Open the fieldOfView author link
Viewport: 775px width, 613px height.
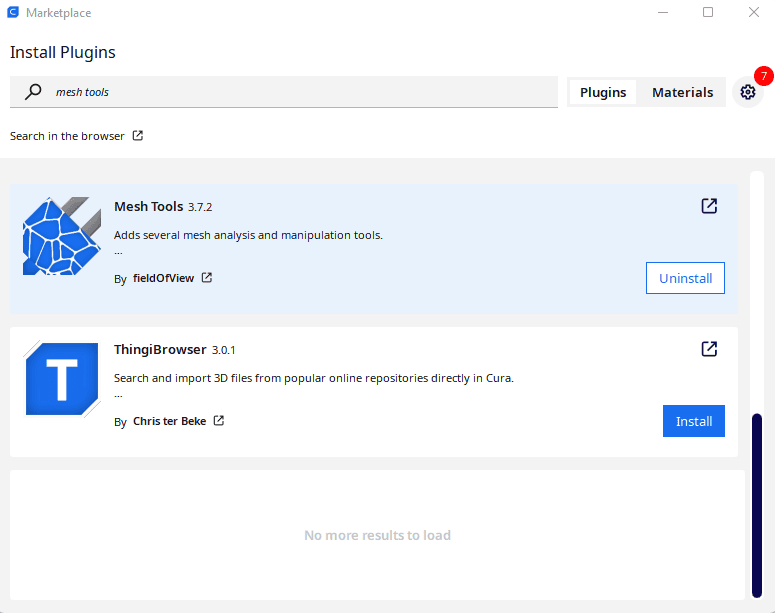point(163,278)
